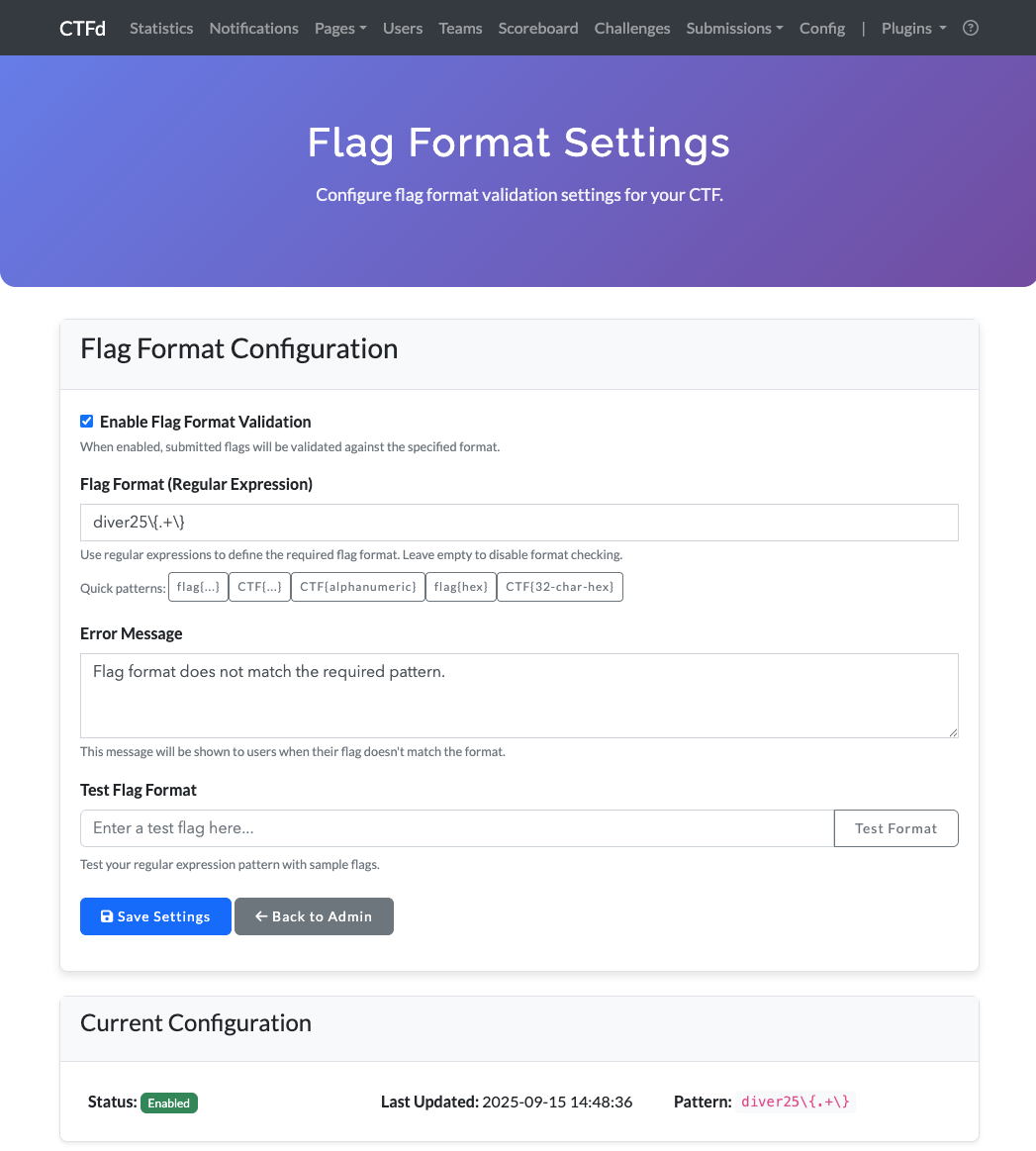Apply the flag{hex} quick pattern
This screenshot has height=1151, width=1036.
pos(461,587)
